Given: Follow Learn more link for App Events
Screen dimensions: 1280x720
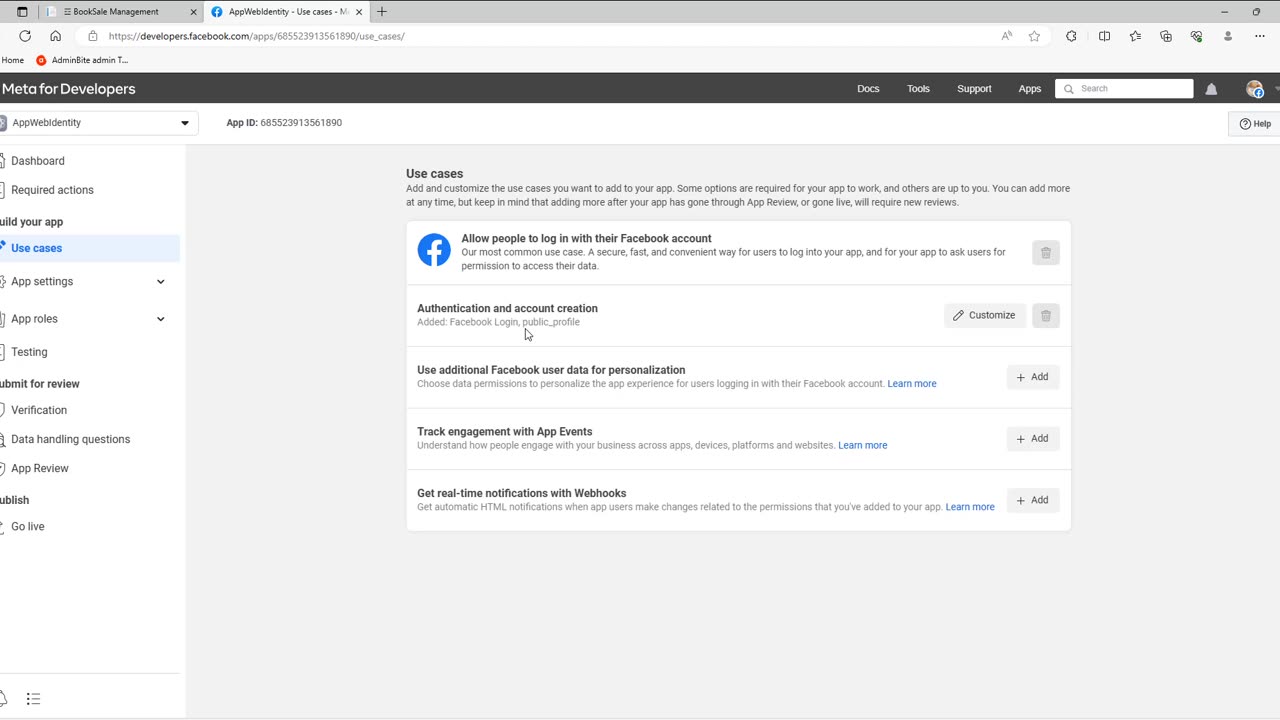Looking at the screenshot, I should tap(863, 446).
